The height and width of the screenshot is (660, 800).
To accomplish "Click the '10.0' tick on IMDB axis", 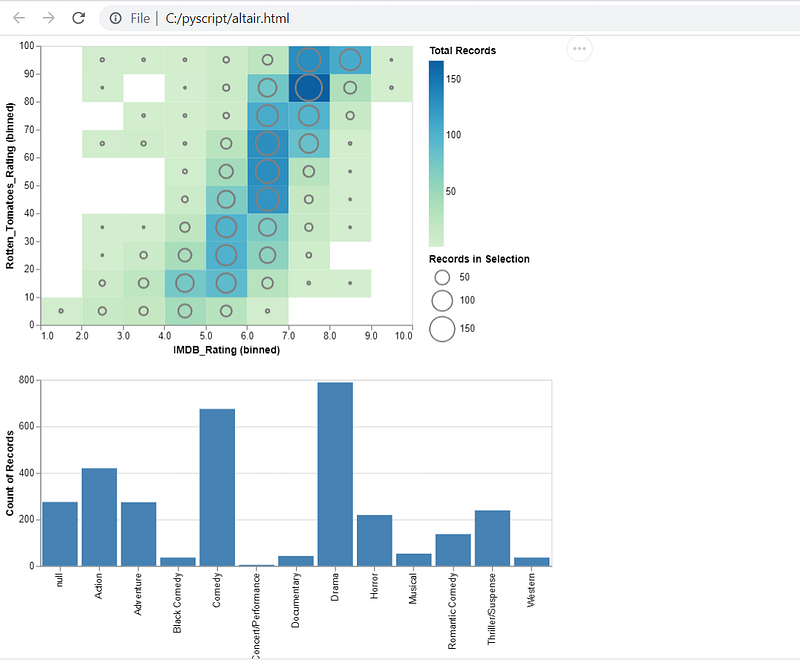I will coord(404,336).
